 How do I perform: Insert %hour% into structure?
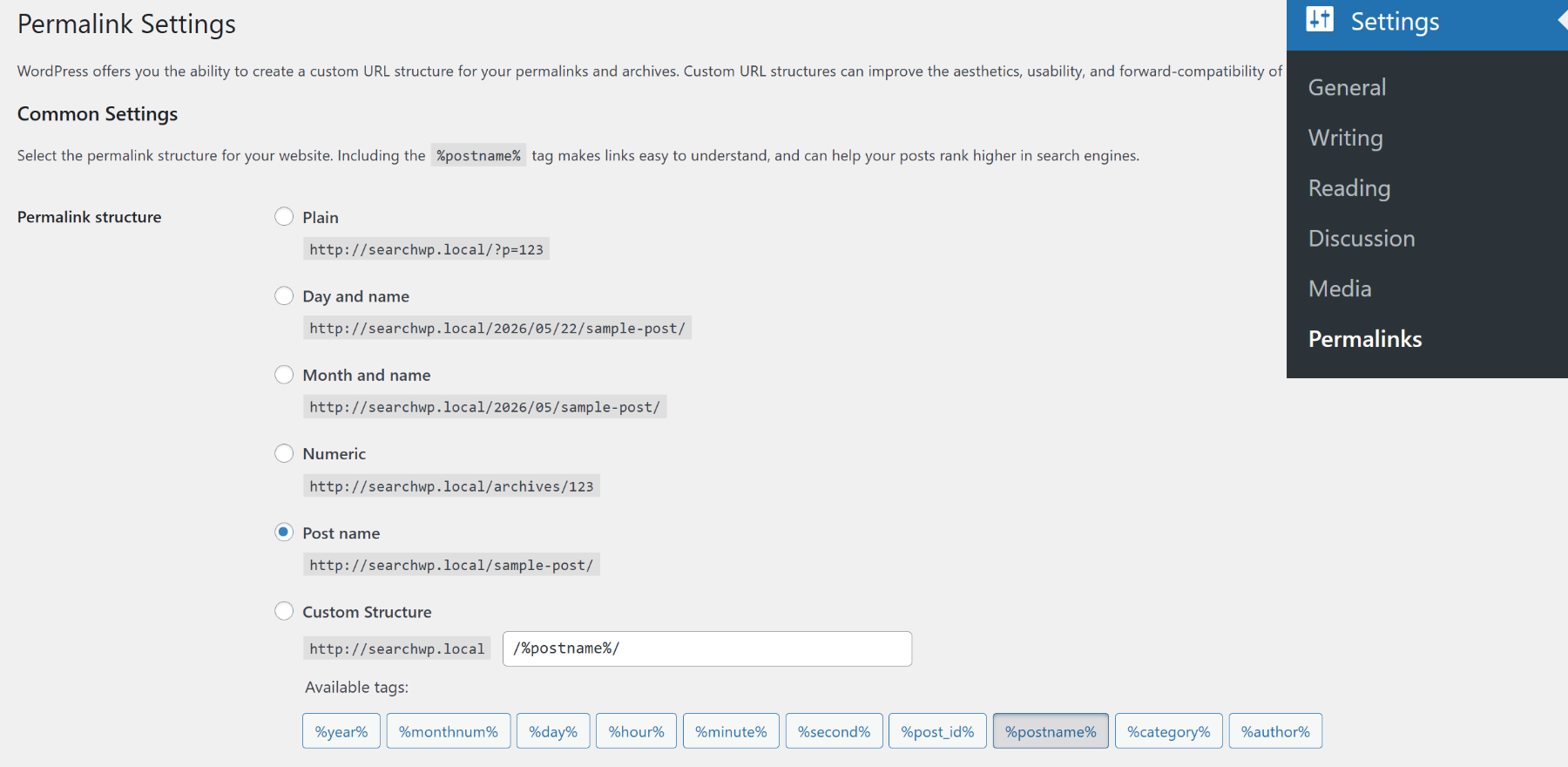coord(636,731)
